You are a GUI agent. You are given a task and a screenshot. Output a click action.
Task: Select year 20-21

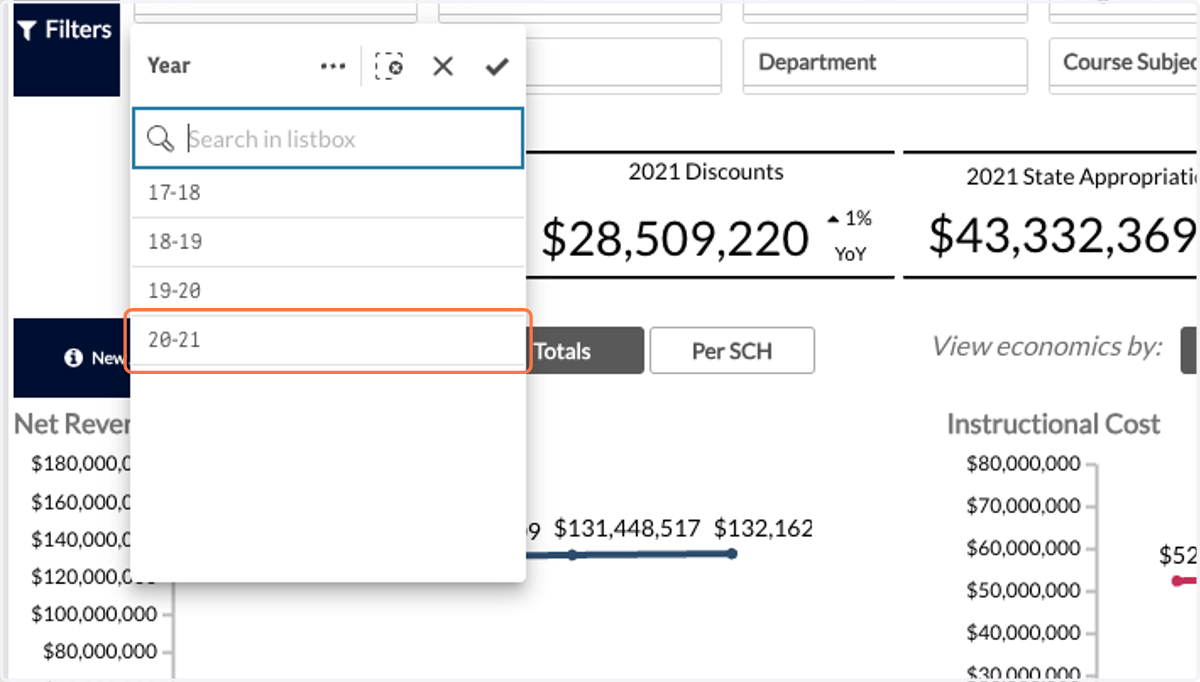328,341
